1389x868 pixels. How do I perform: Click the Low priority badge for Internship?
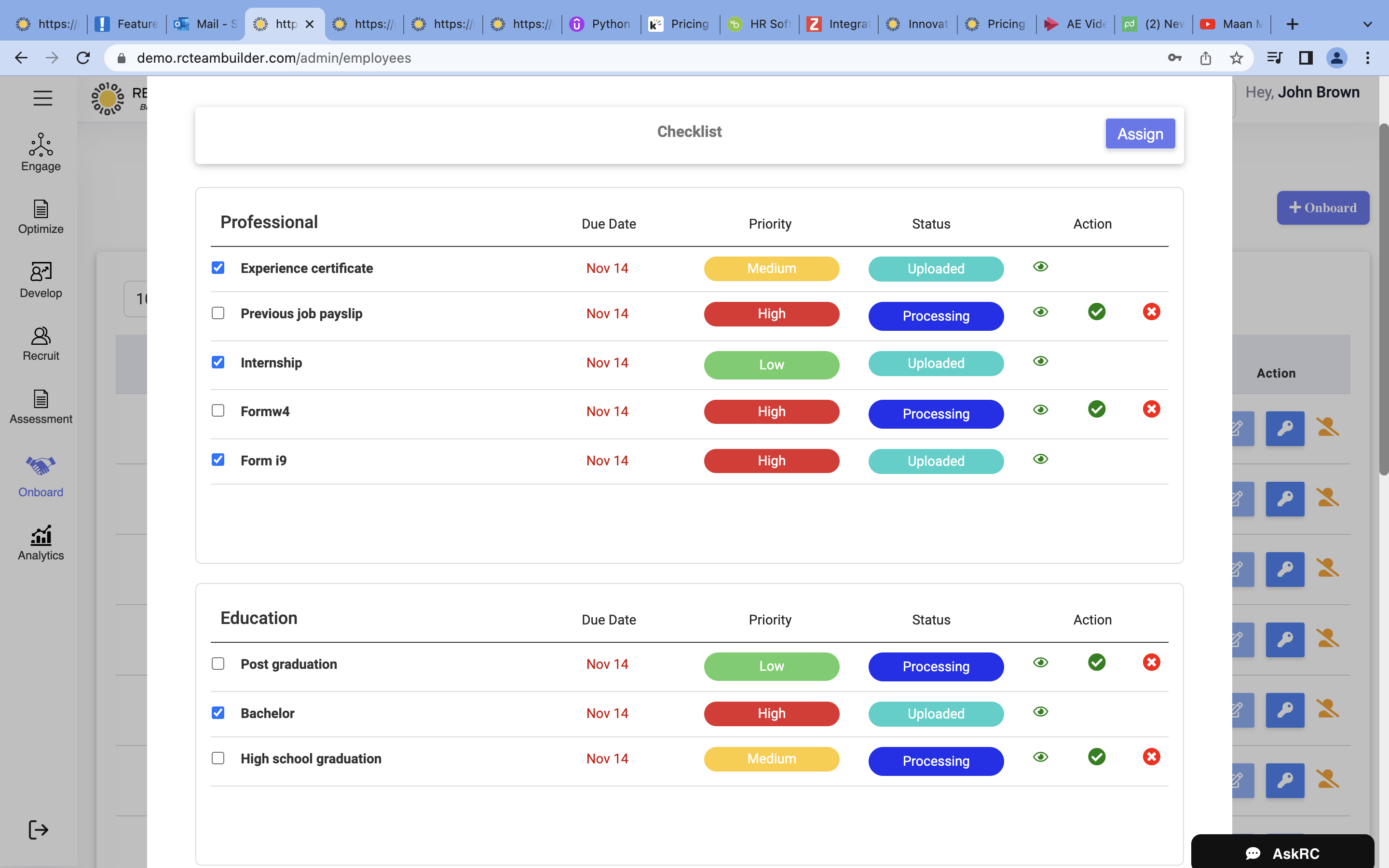click(771, 365)
